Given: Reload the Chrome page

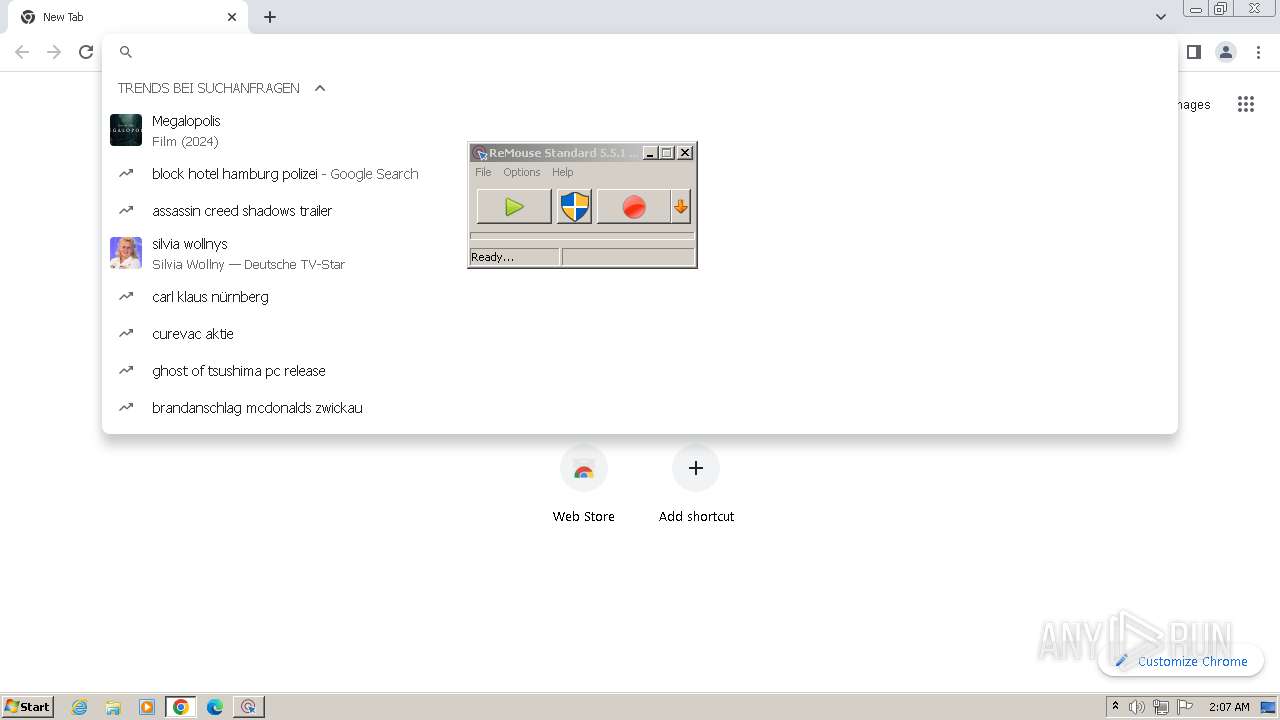Looking at the screenshot, I should [x=86, y=52].
